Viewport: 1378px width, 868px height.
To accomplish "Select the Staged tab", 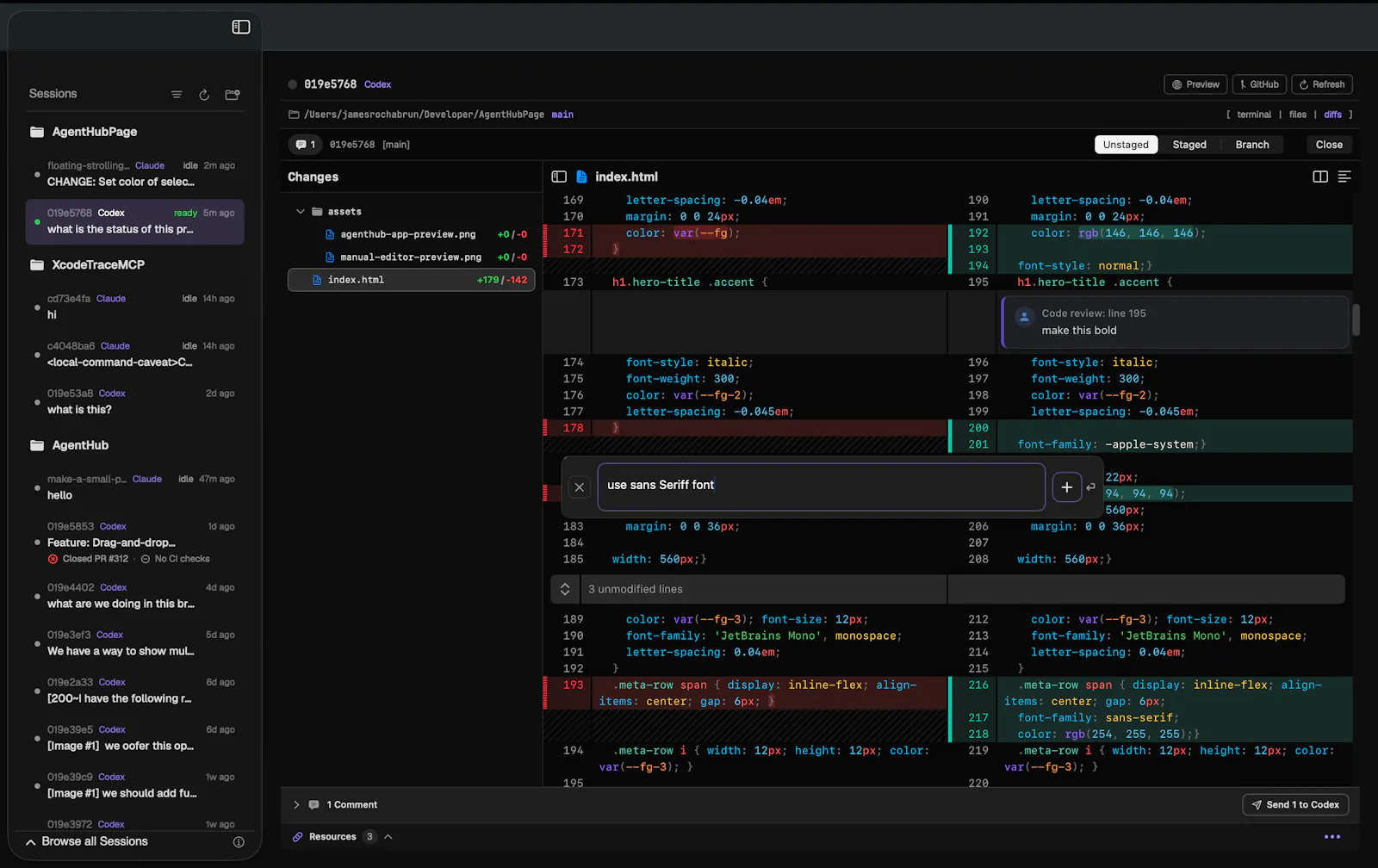I will coord(1189,145).
